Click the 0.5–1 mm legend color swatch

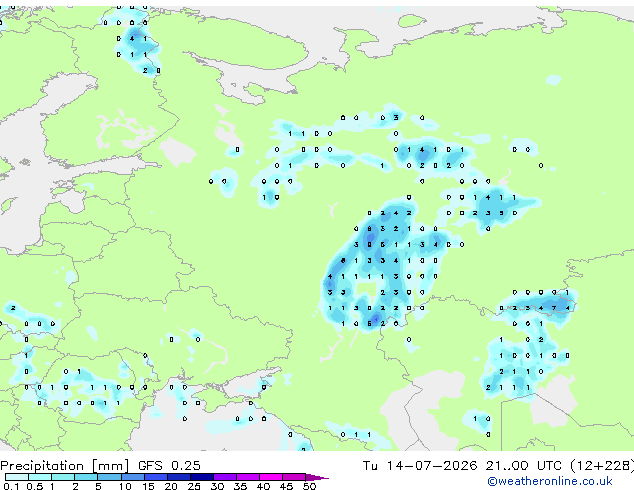pyautogui.click(x=40, y=477)
